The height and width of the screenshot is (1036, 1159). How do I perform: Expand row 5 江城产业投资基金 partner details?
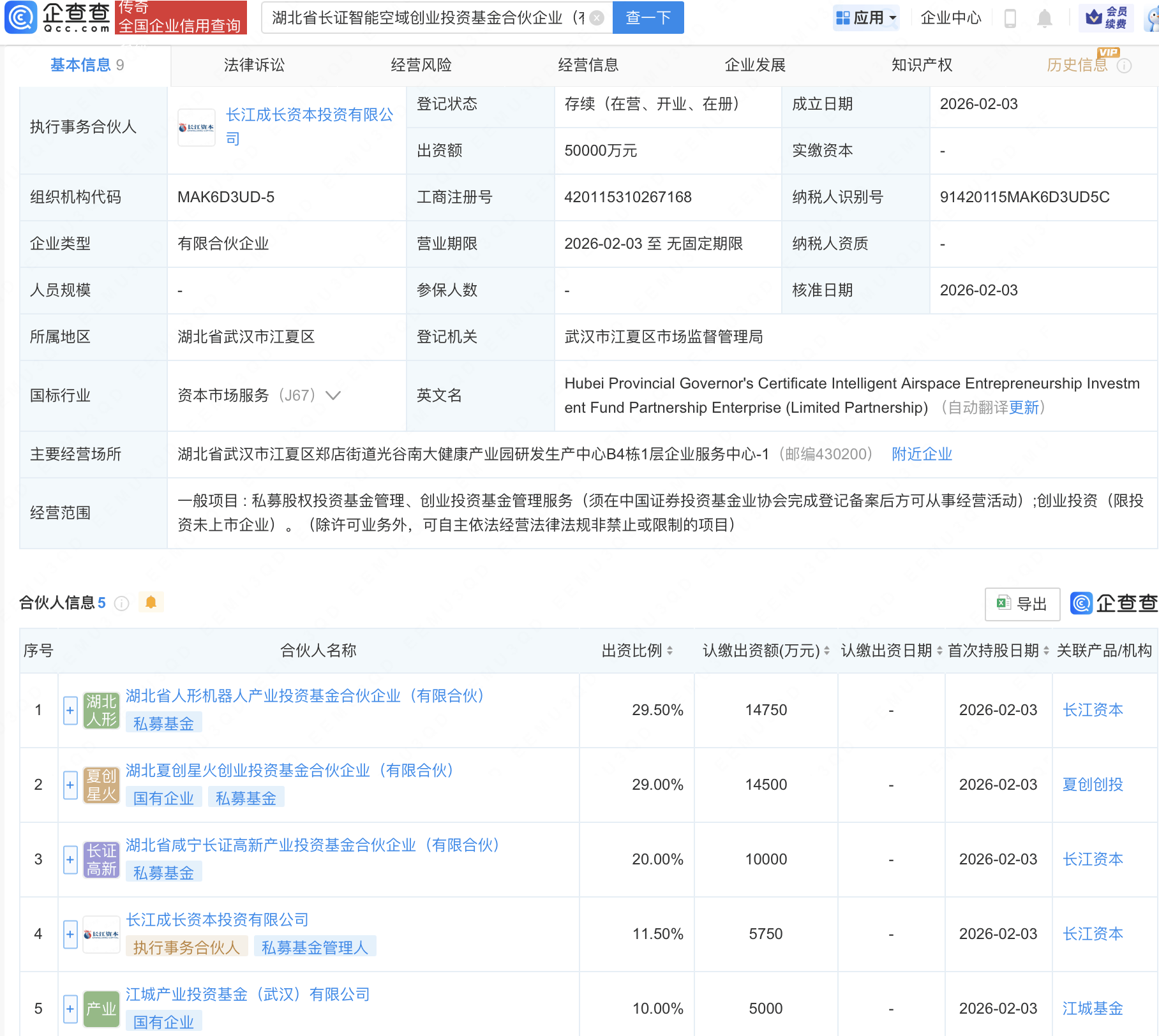click(x=70, y=1009)
